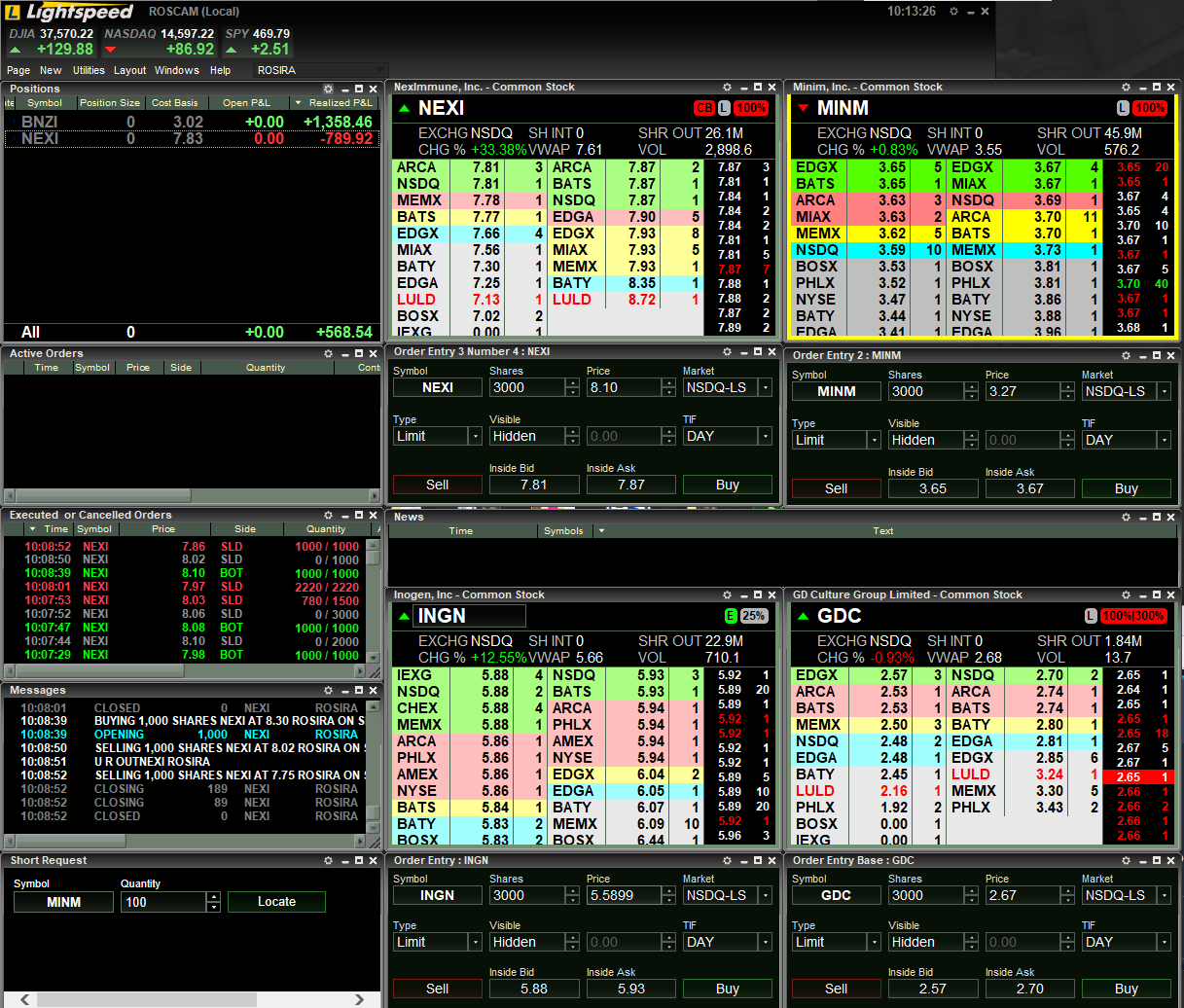Image resolution: width=1184 pixels, height=1008 pixels.
Task: Open the settings gear on NEXI quote window
Action: coord(726,87)
